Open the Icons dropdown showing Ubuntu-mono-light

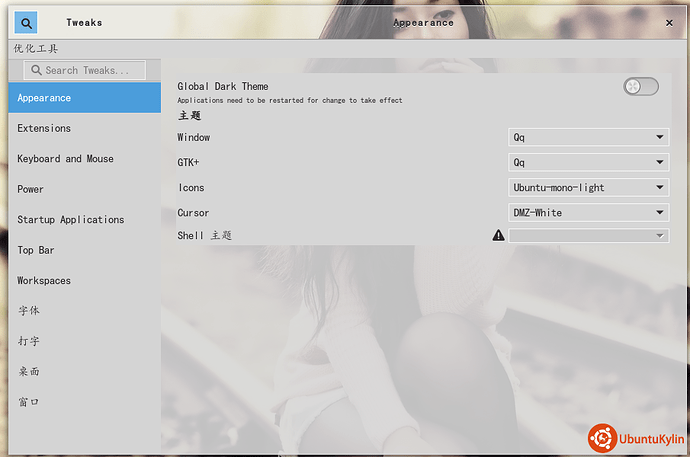tap(588, 187)
